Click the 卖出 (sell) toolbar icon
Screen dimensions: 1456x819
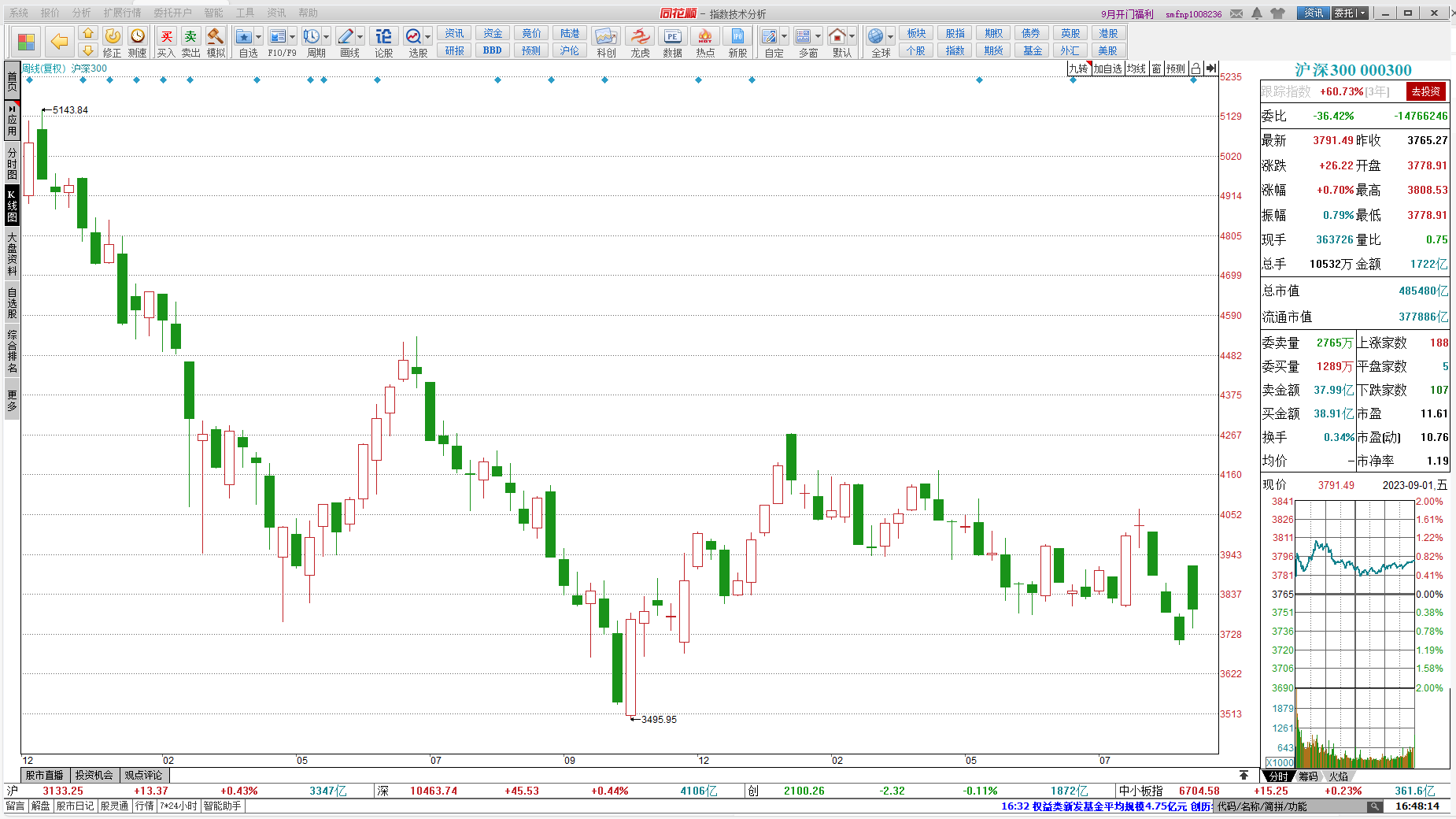(190, 42)
